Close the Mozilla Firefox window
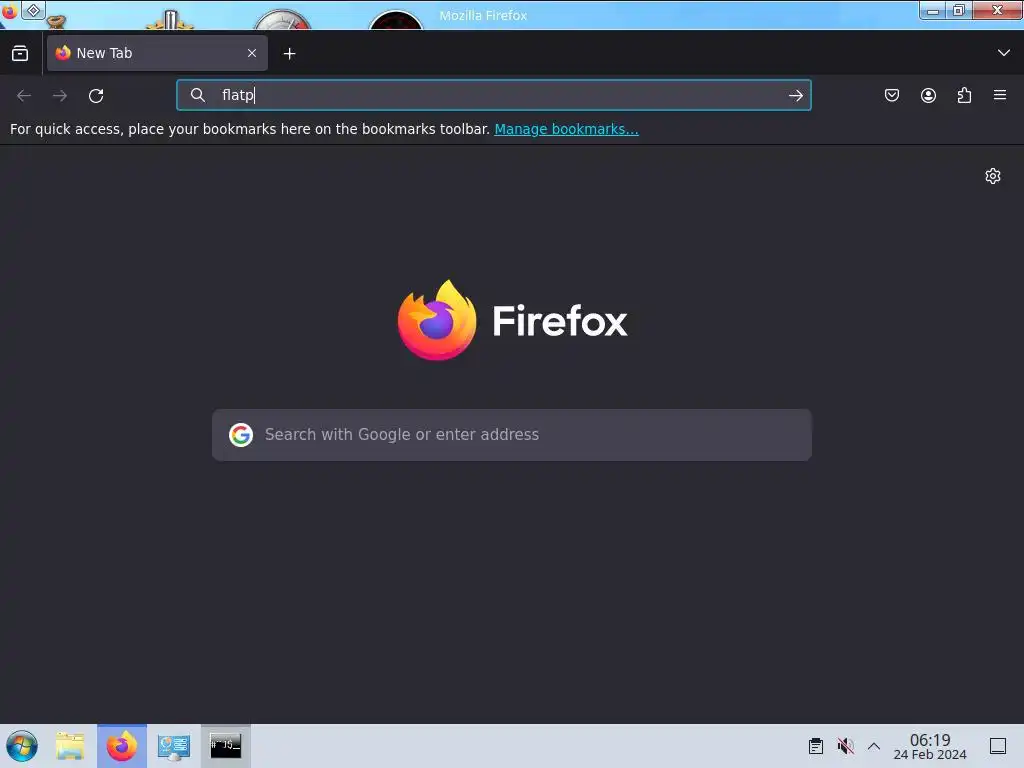 997,10
